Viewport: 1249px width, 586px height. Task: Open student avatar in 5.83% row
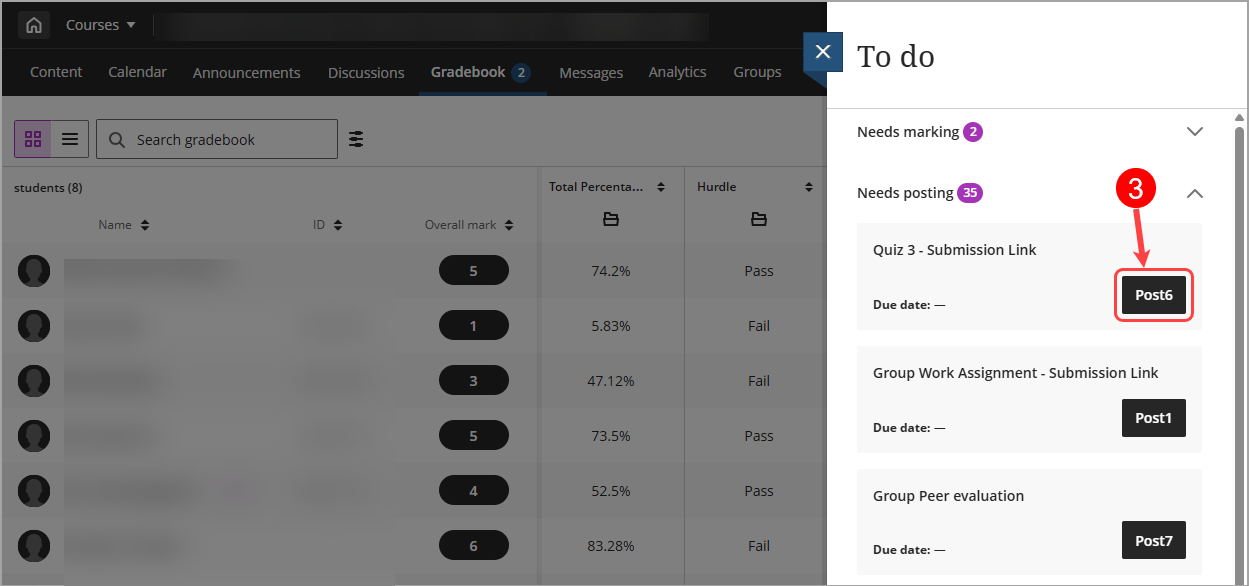click(x=34, y=326)
